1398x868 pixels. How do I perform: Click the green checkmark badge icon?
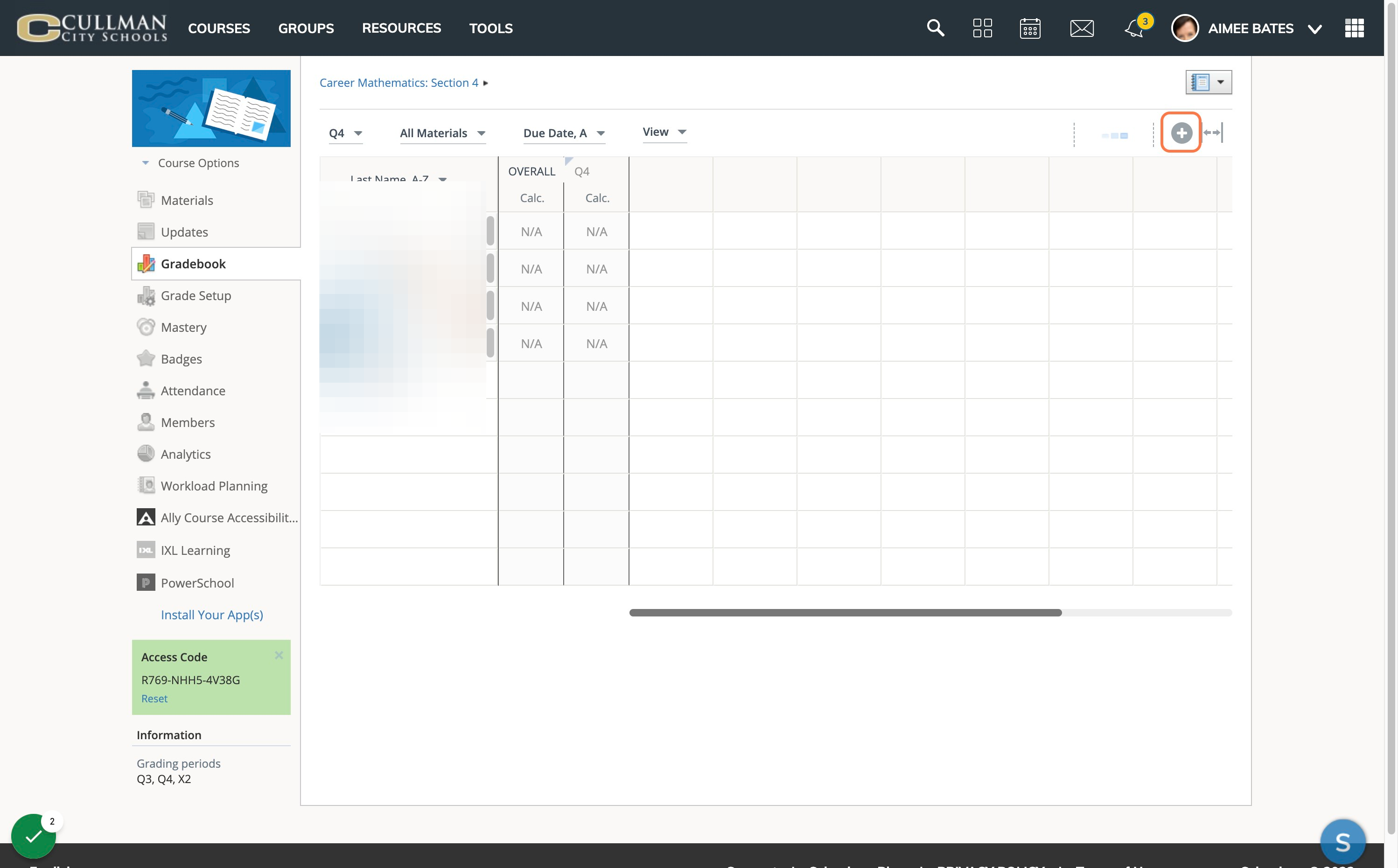33,836
